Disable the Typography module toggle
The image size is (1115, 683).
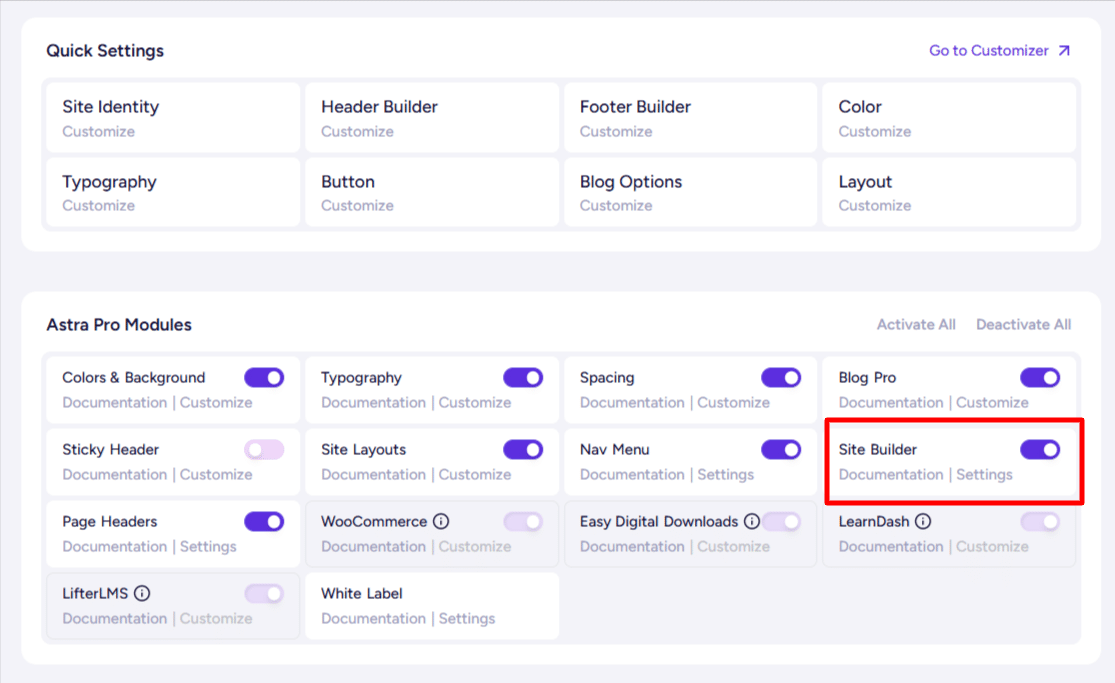tap(523, 378)
